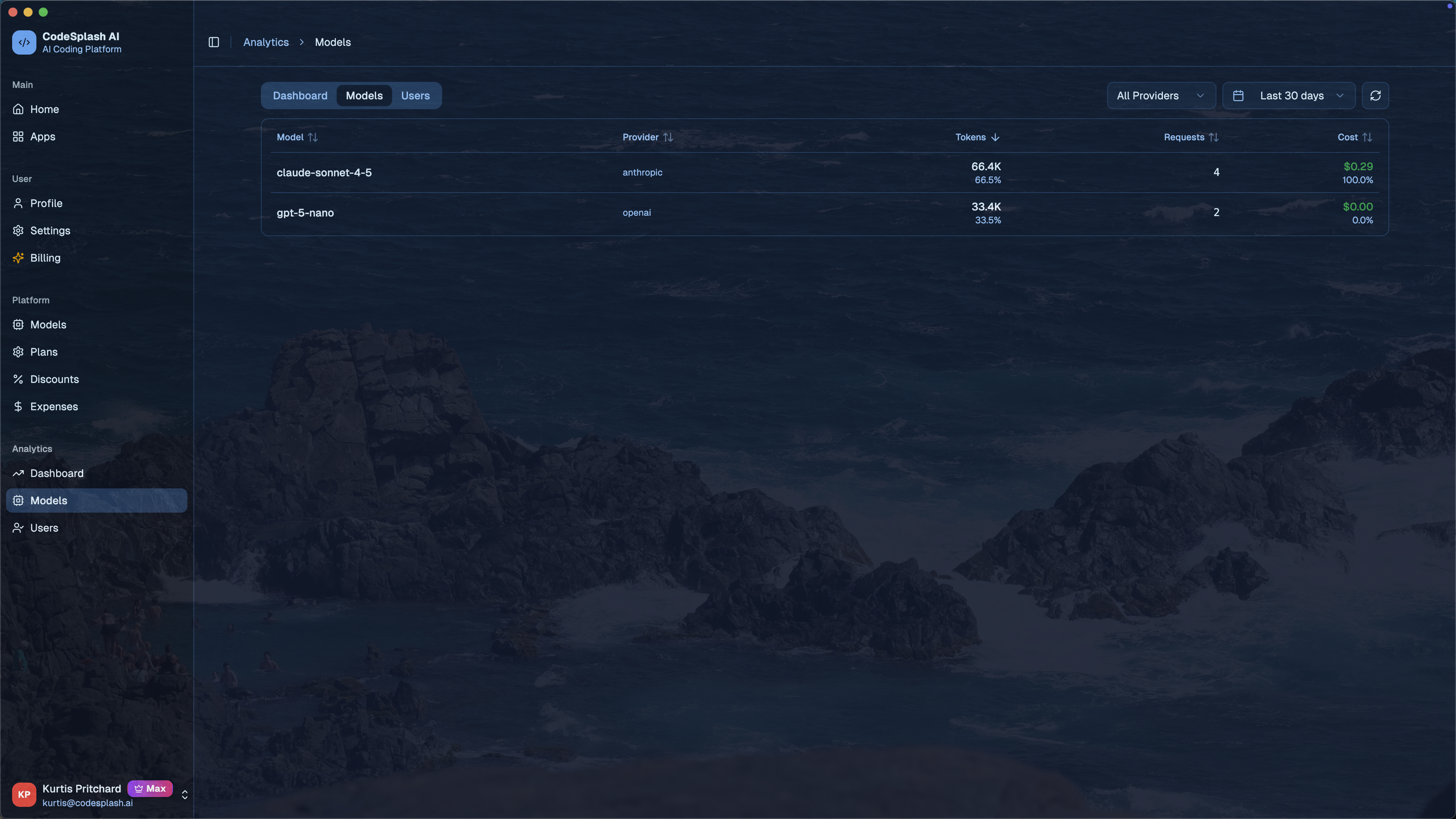Click the CodeSplash AI logo icon
This screenshot has height=819, width=1456.
click(x=24, y=42)
